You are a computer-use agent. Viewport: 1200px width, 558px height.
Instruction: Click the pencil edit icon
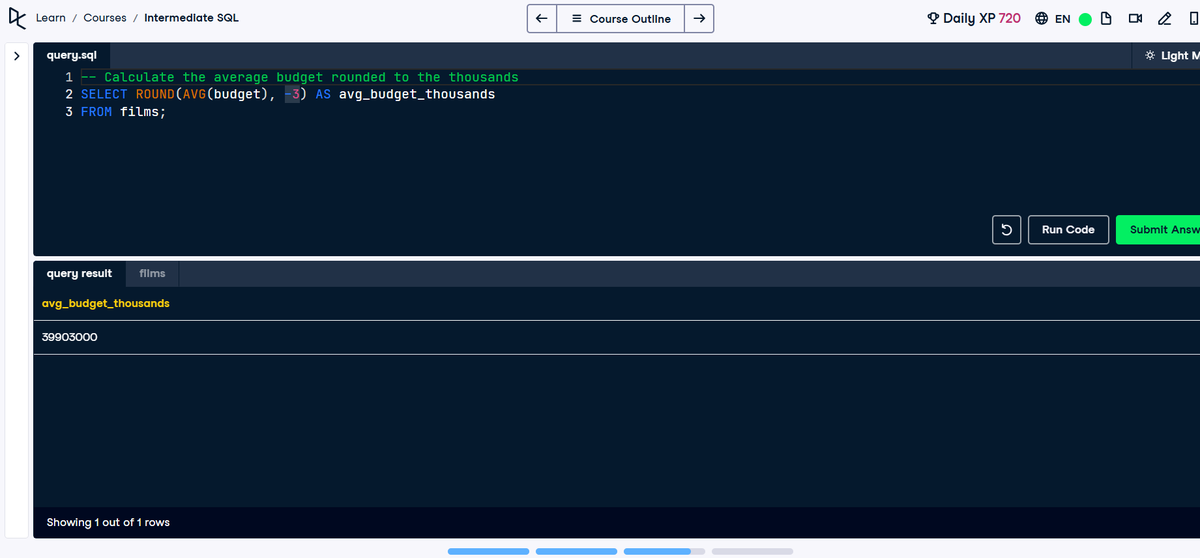point(1164,18)
